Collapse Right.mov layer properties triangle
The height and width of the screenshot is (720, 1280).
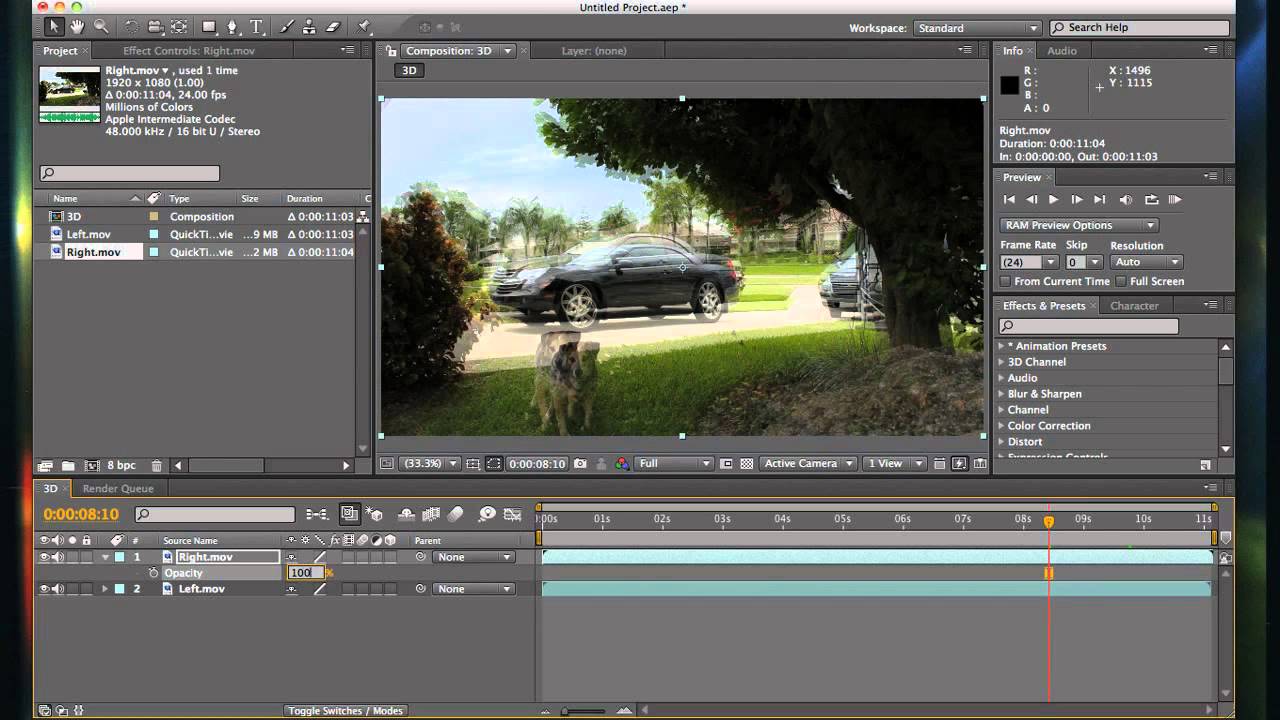coord(105,557)
